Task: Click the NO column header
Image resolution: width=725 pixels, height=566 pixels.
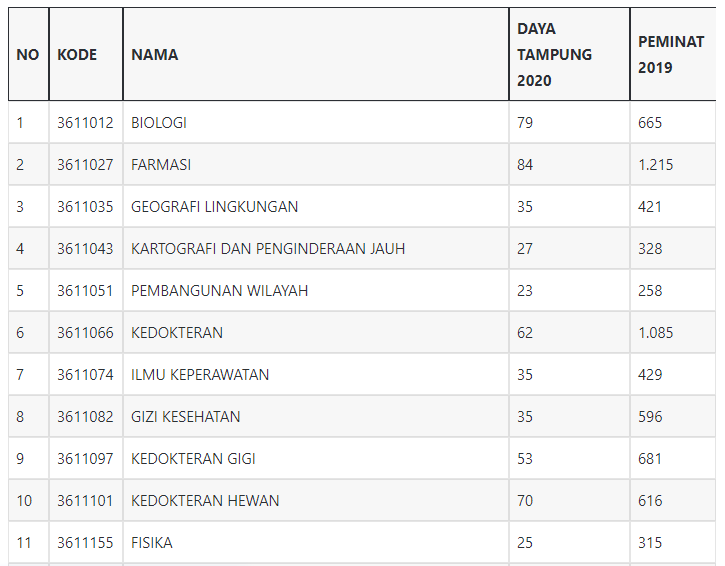Action: pos(28,55)
